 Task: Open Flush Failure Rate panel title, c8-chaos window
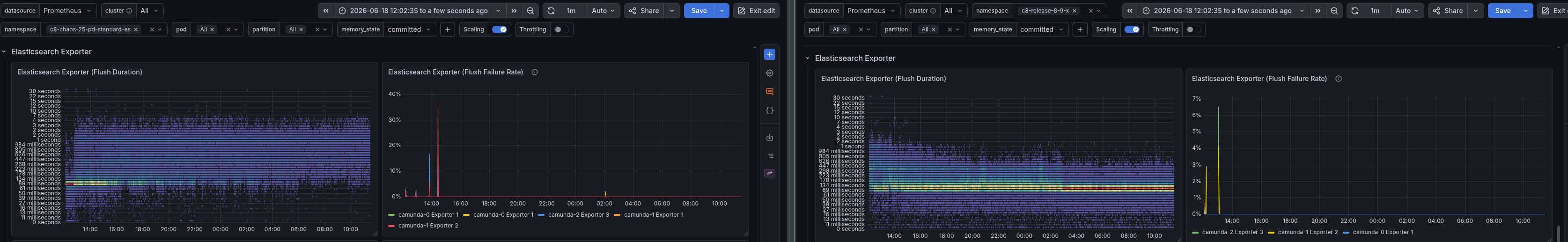[455, 73]
